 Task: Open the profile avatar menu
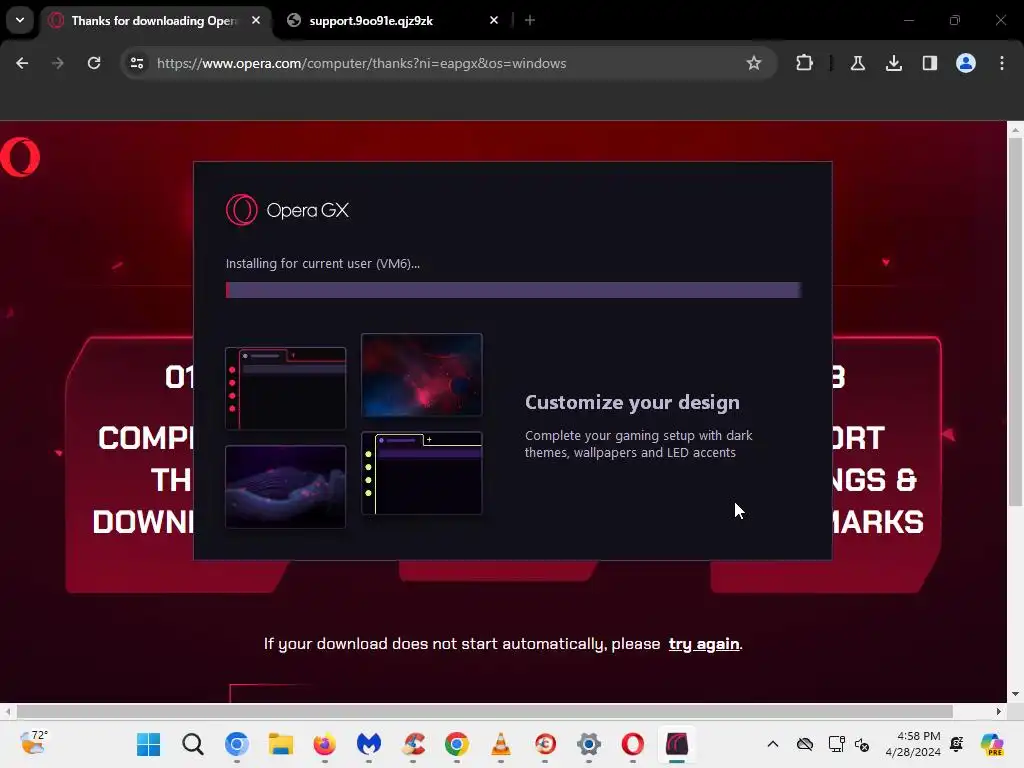coord(966,63)
